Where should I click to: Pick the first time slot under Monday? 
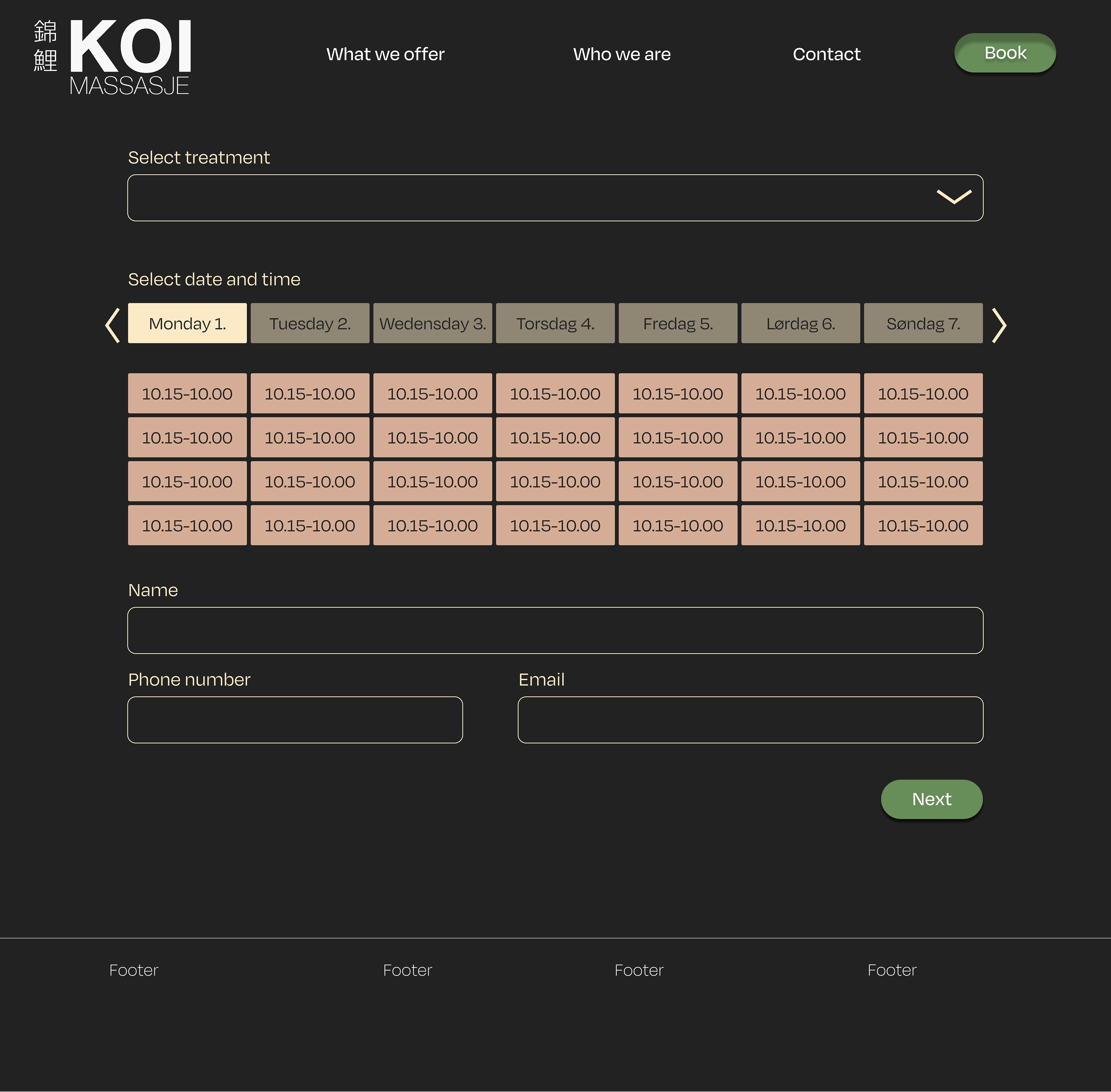click(x=187, y=393)
